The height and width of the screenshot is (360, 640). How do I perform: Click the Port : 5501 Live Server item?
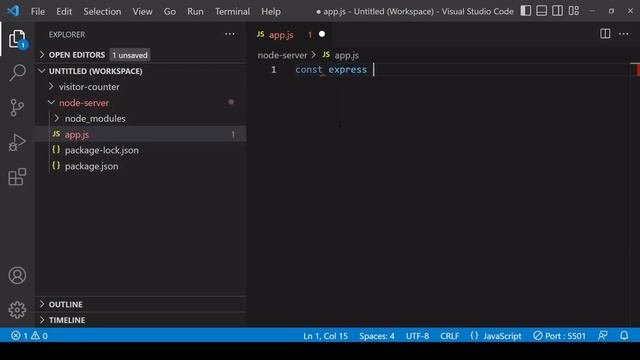coord(560,336)
